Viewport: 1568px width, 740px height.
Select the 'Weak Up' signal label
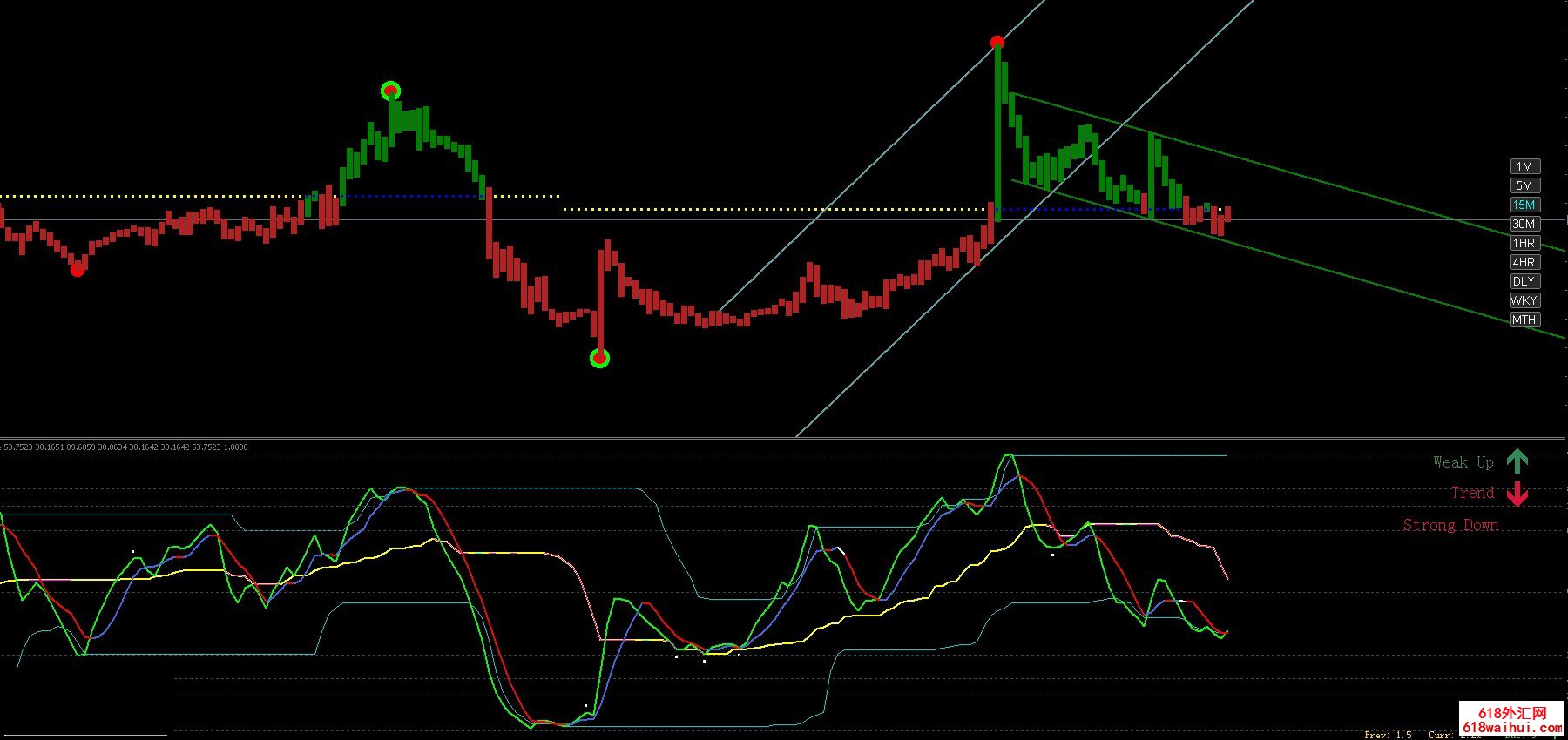[x=1463, y=462]
